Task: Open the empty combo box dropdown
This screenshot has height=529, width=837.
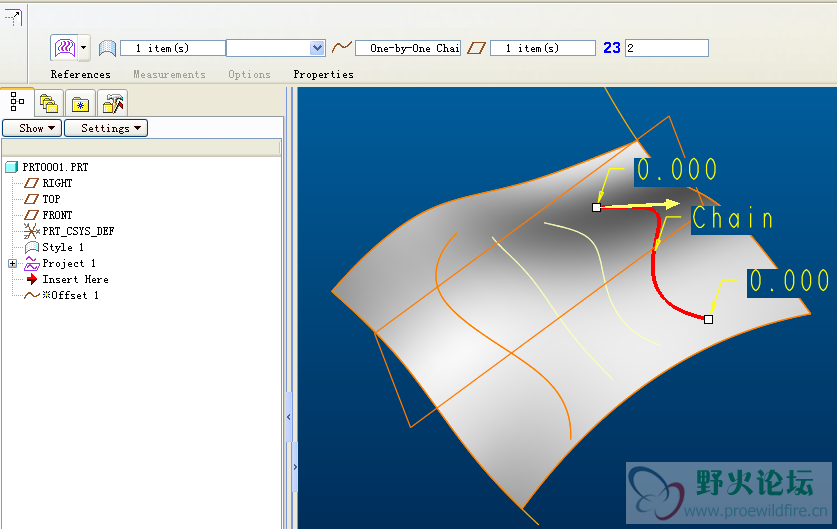Action: (x=317, y=48)
